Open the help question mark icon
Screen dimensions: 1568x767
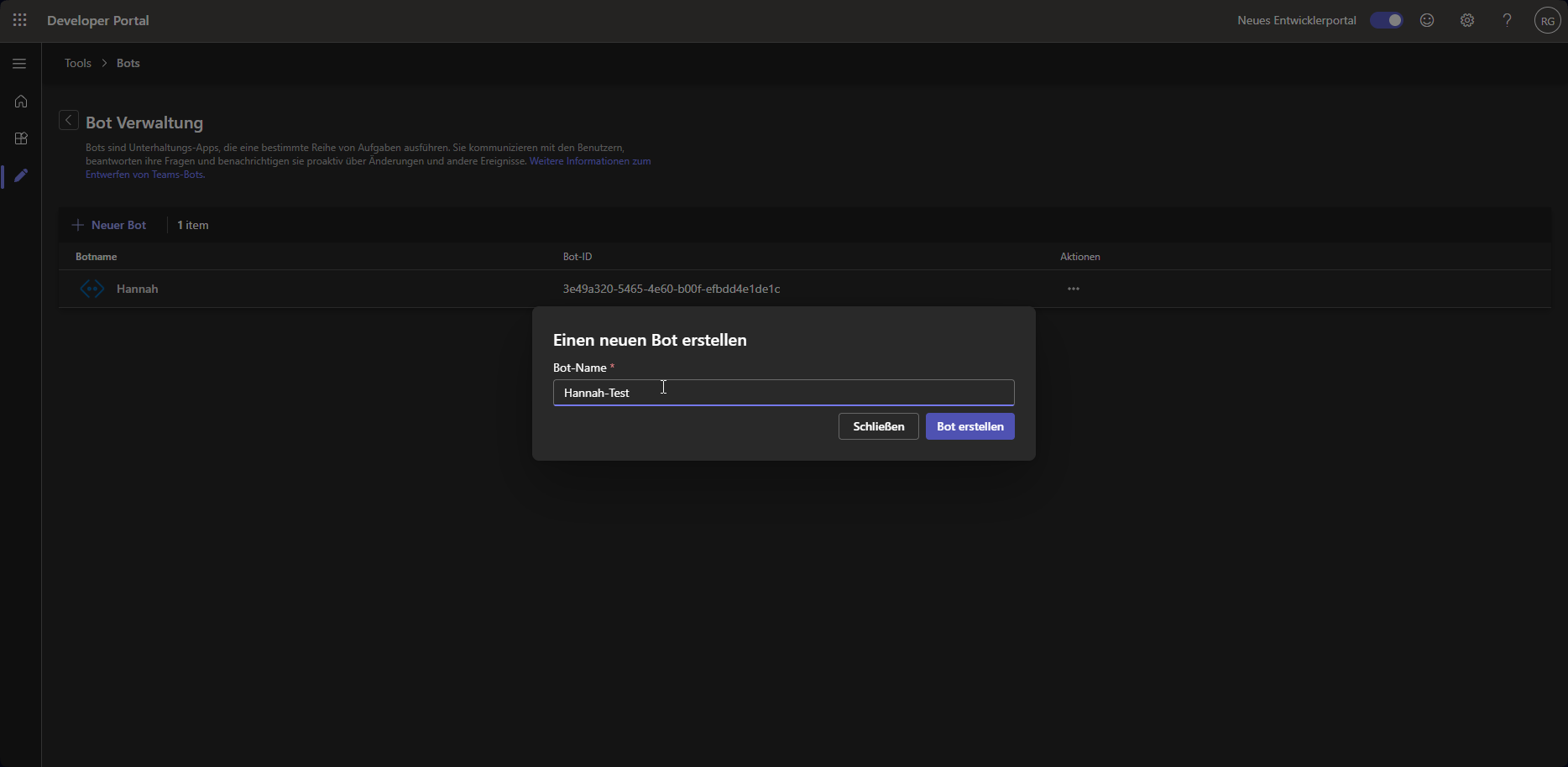pyautogui.click(x=1508, y=20)
